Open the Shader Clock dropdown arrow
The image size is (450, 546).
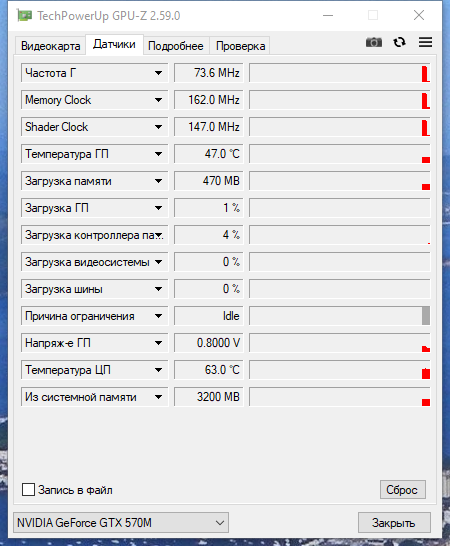point(158,127)
